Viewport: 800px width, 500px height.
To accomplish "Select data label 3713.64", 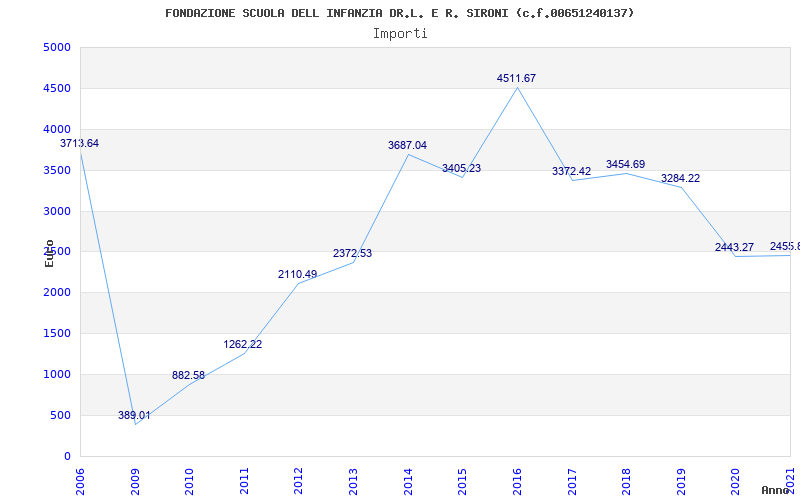I will [80, 143].
